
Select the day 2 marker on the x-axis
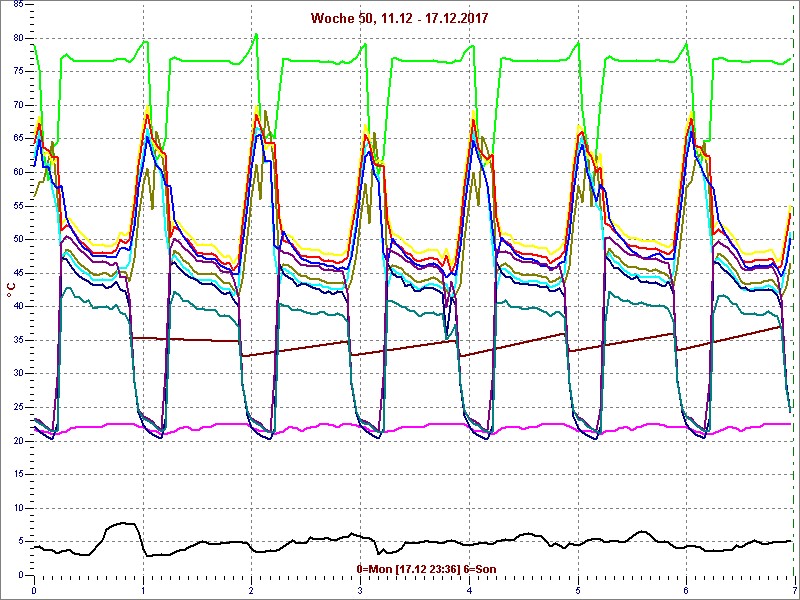[x=251, y=591]
